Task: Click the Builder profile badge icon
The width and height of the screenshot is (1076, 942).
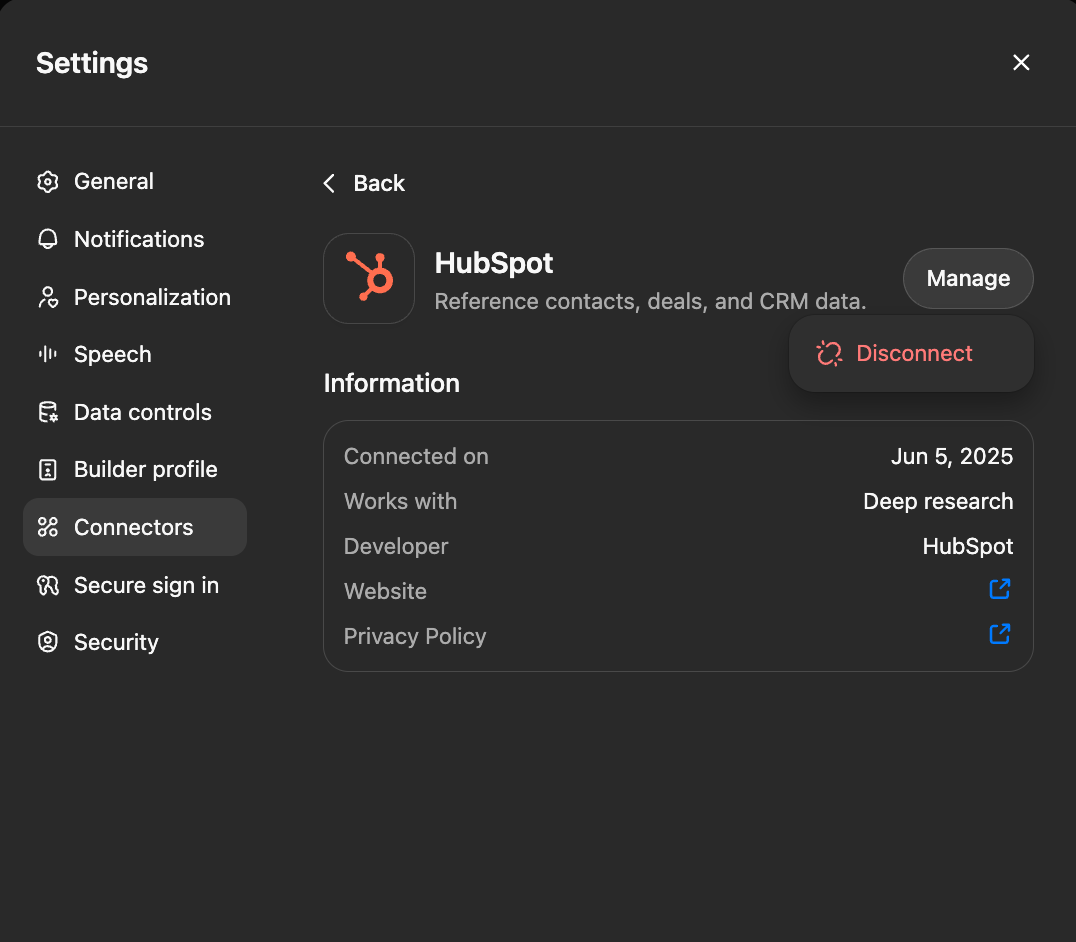Action: coord(47,470)
